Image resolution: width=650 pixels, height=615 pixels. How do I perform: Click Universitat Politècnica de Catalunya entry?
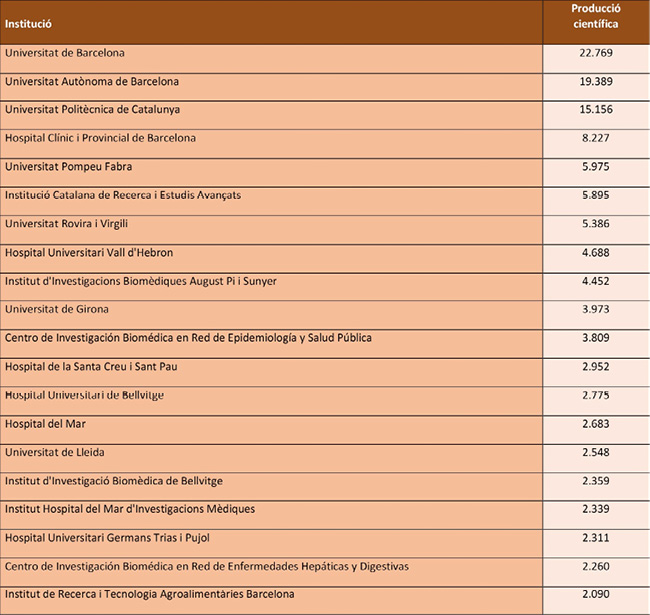pos(92,109)
